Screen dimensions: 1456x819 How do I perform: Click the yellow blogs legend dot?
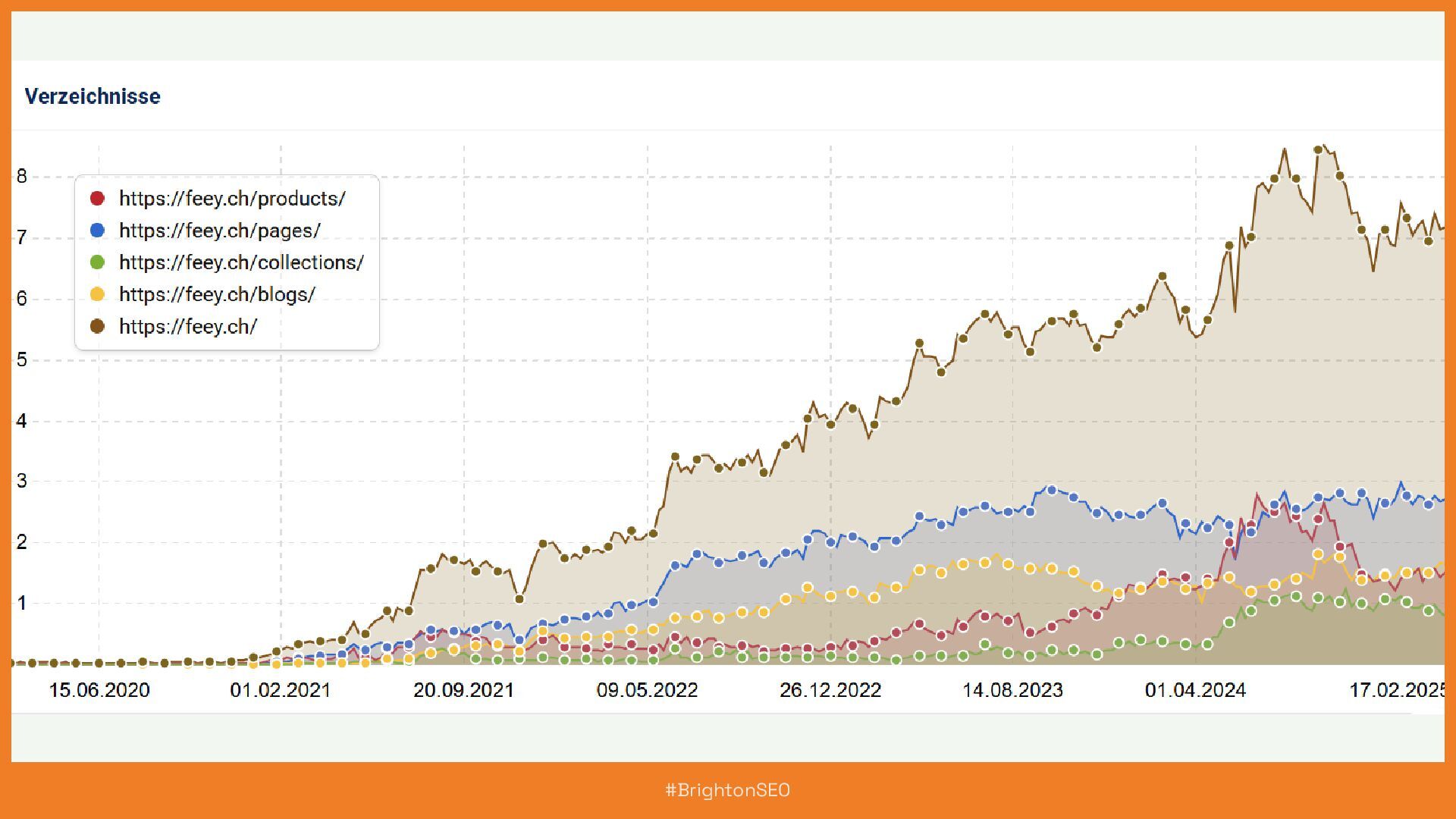(x=97, y=294)
